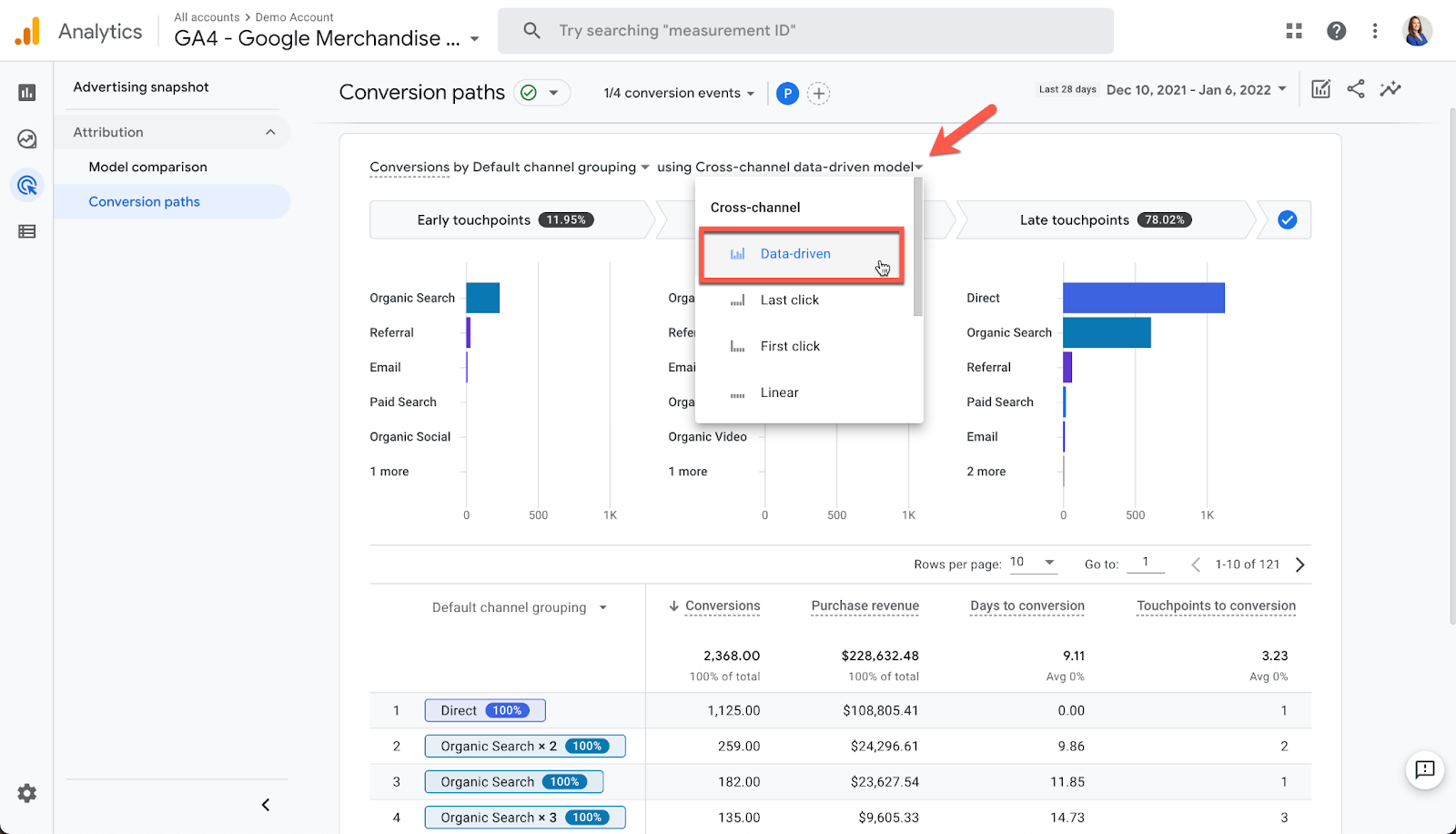This screenshot has width=1456, height=834.
Task: Click the share report icon
Action: [1356, 89]
